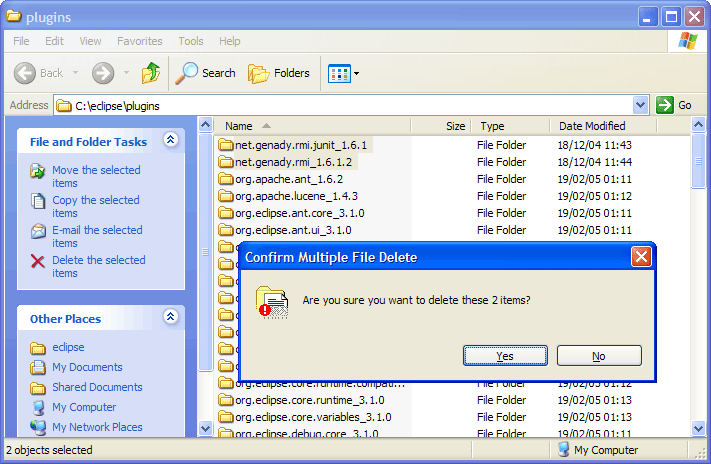Open the Address bar dropdown

tap(640, 105)
